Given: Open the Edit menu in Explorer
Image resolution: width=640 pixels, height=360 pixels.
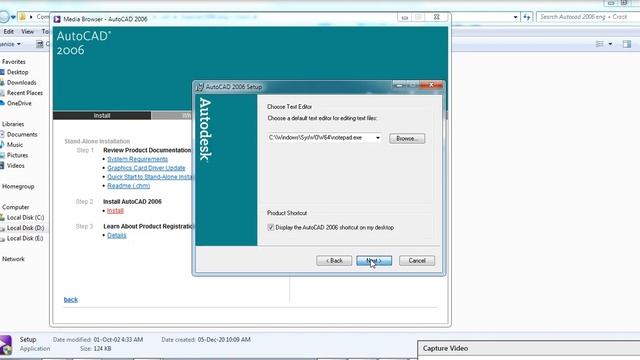Looking at the screenshot, I should coord(9,31).
